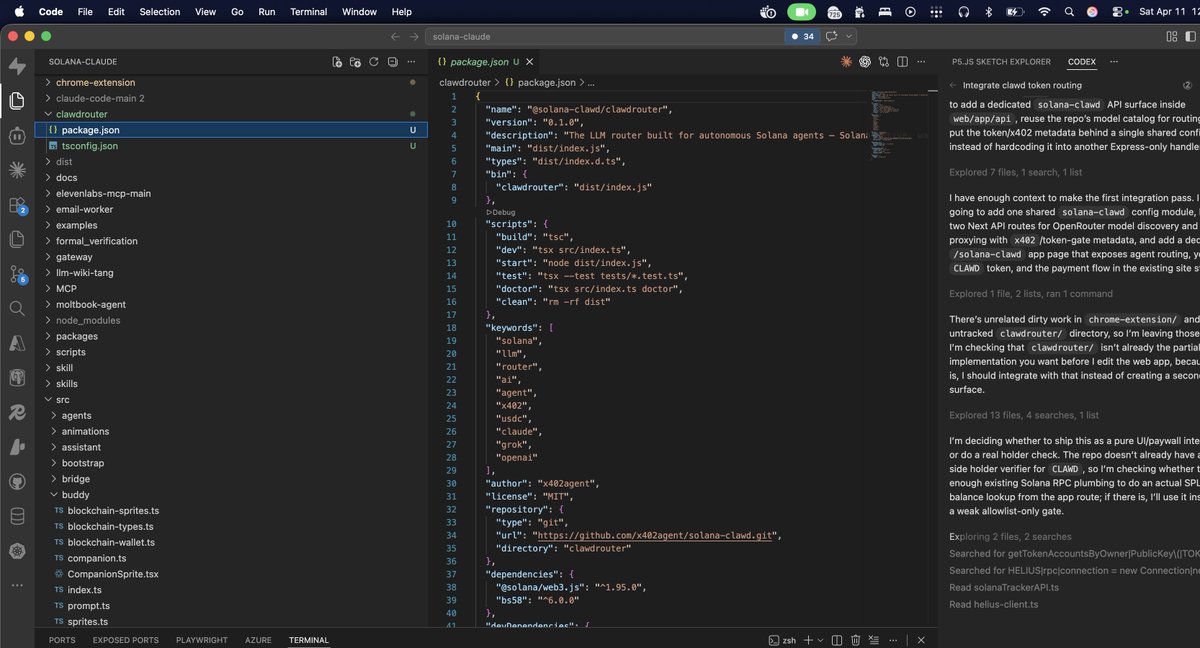Click the New Folder icon in explorer header
This screenshot has width=1200, height=648.
(355, 62)
